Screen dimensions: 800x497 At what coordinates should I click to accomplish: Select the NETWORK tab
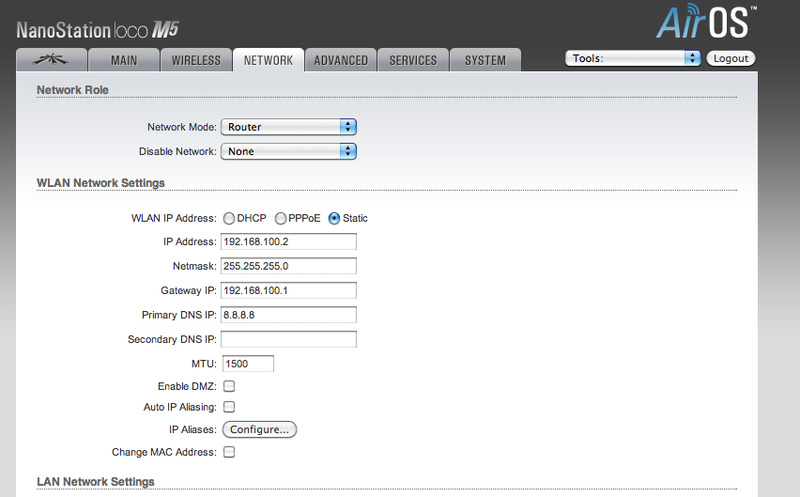point(268,60)
